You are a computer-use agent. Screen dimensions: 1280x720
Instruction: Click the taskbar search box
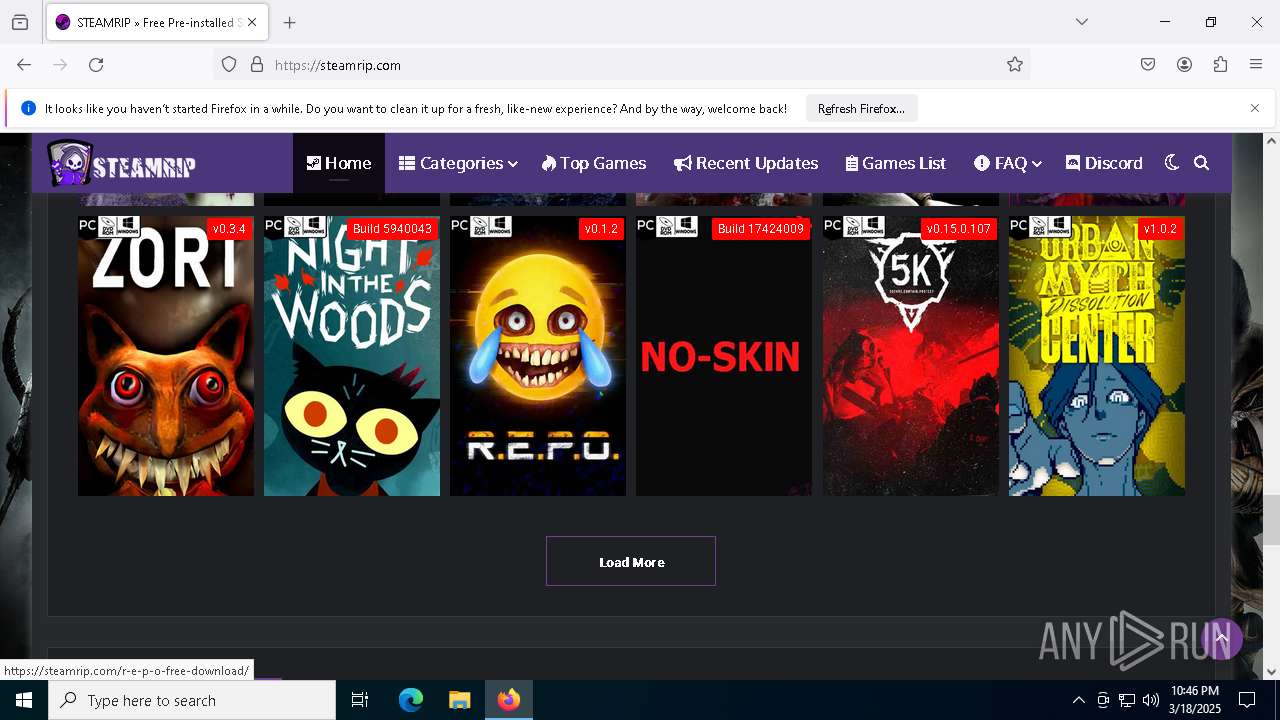pyautogui.click(x=192, y=700)
